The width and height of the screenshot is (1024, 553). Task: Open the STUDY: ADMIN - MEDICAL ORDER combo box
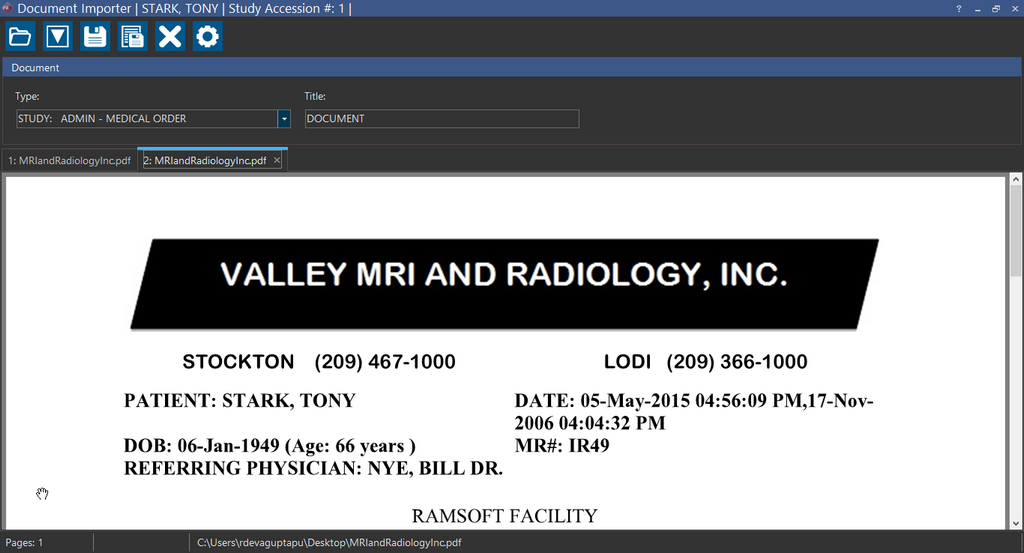[x=146, y=119]
